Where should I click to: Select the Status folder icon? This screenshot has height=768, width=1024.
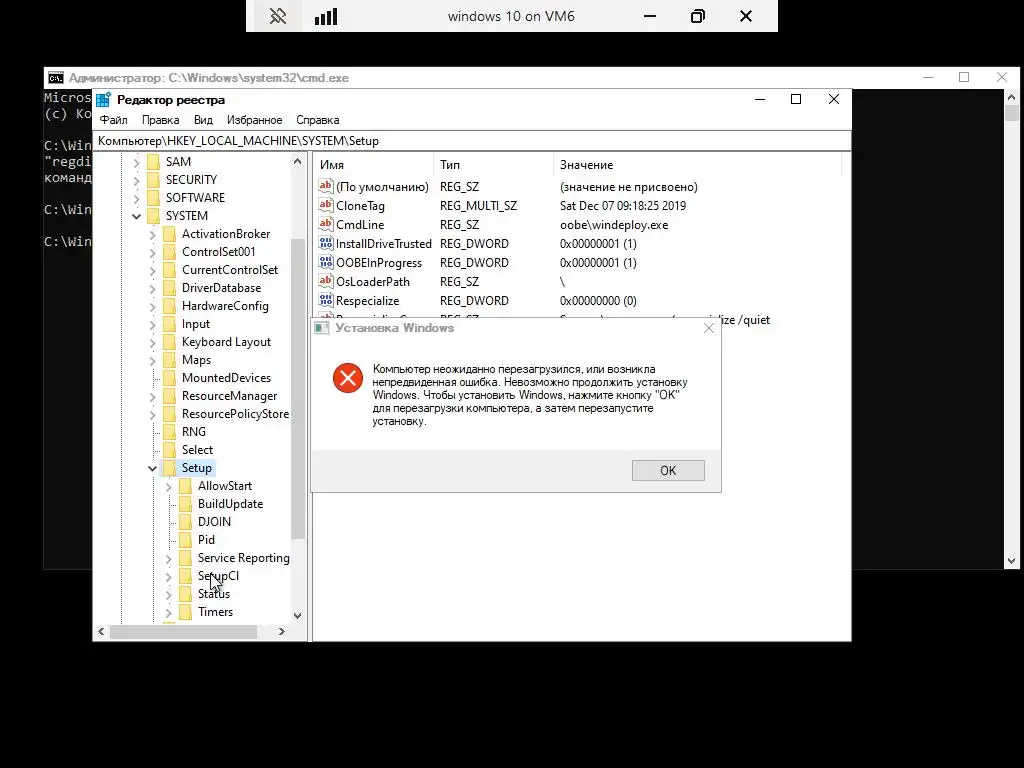click(186, 594)
